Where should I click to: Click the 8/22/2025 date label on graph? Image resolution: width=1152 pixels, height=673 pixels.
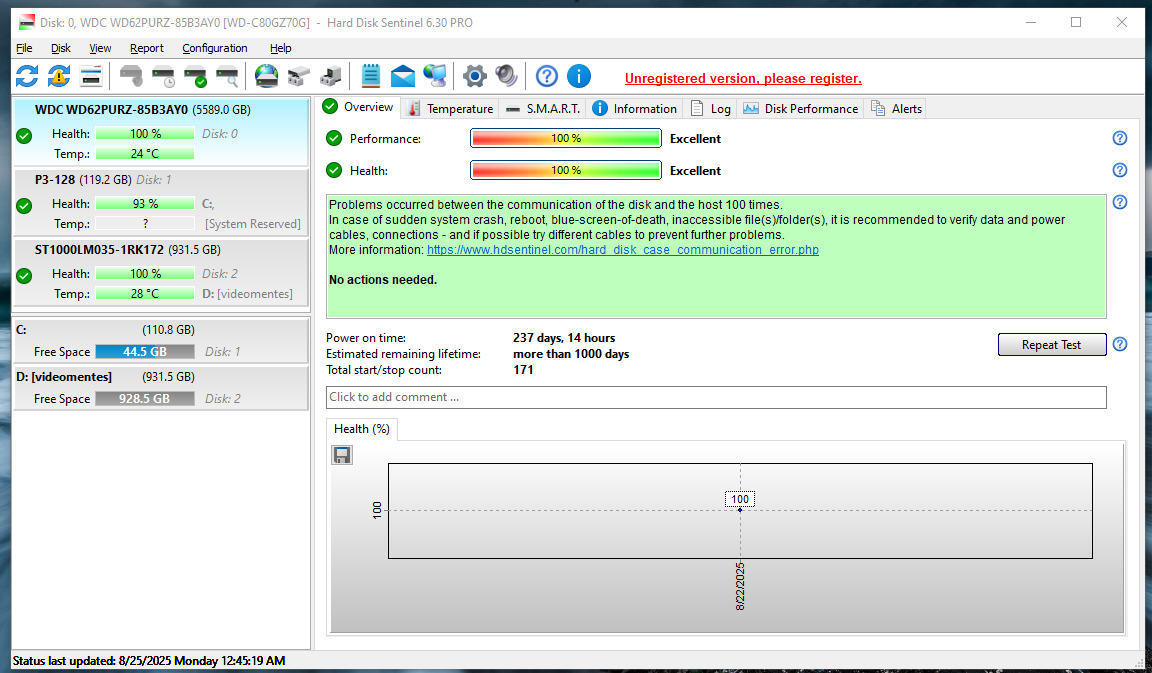(740, 586)
